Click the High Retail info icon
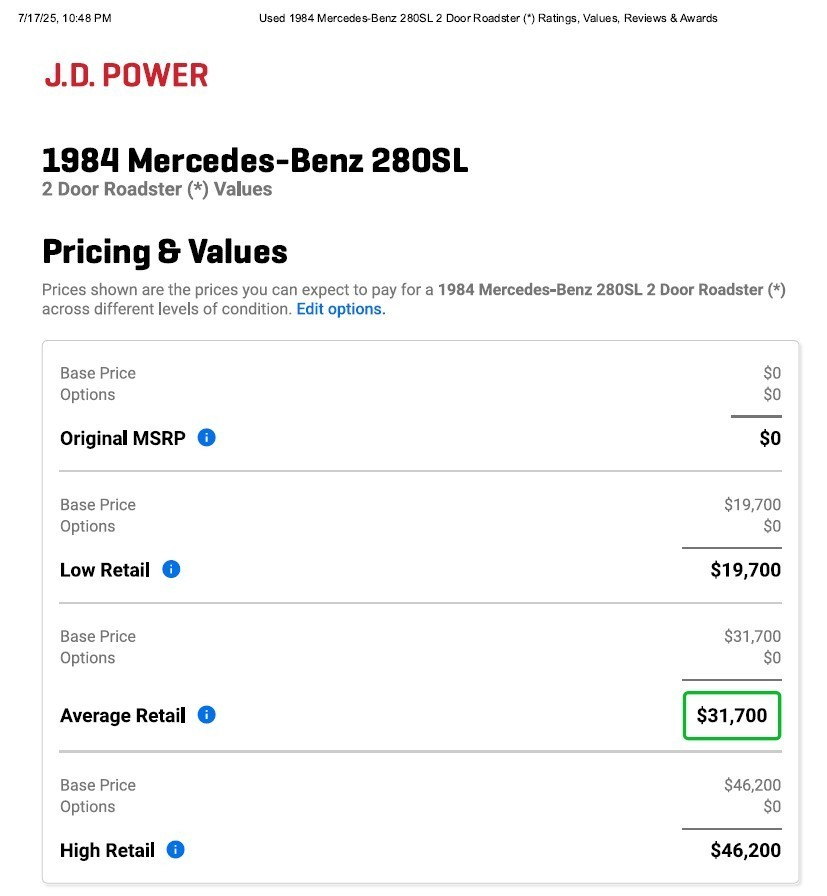 click(x=175, y=850)
